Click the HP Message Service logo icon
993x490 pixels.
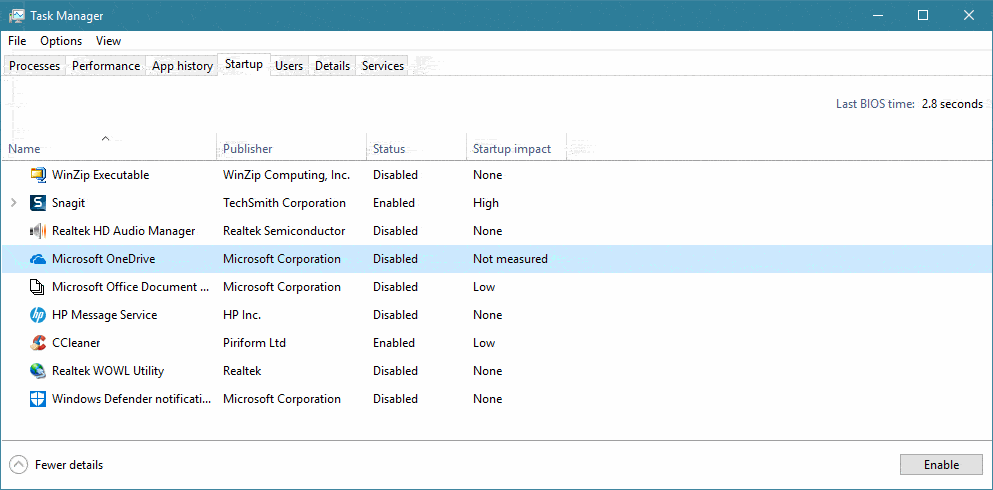click(x=38, y=315)
